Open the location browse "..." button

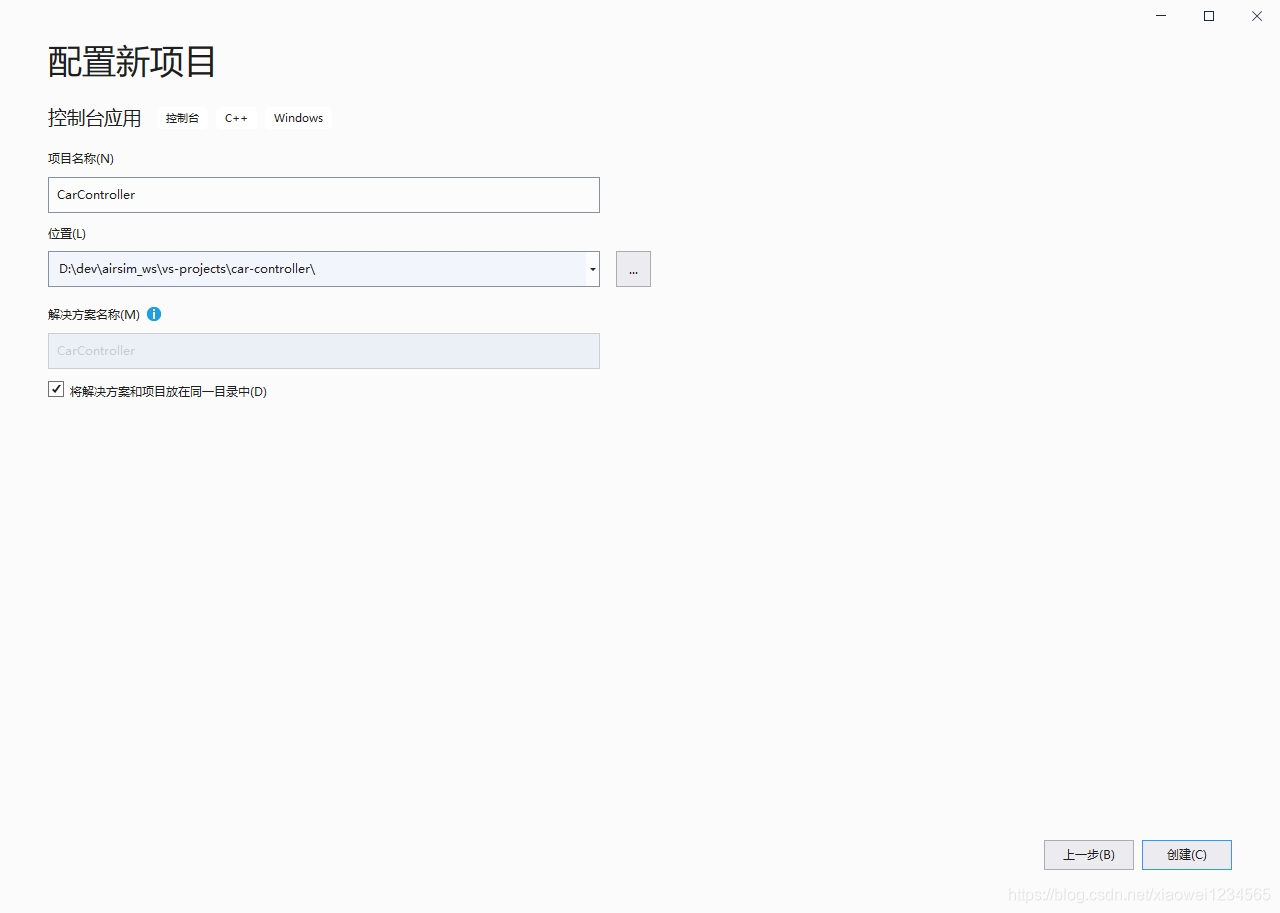click(x=633, y=269)
